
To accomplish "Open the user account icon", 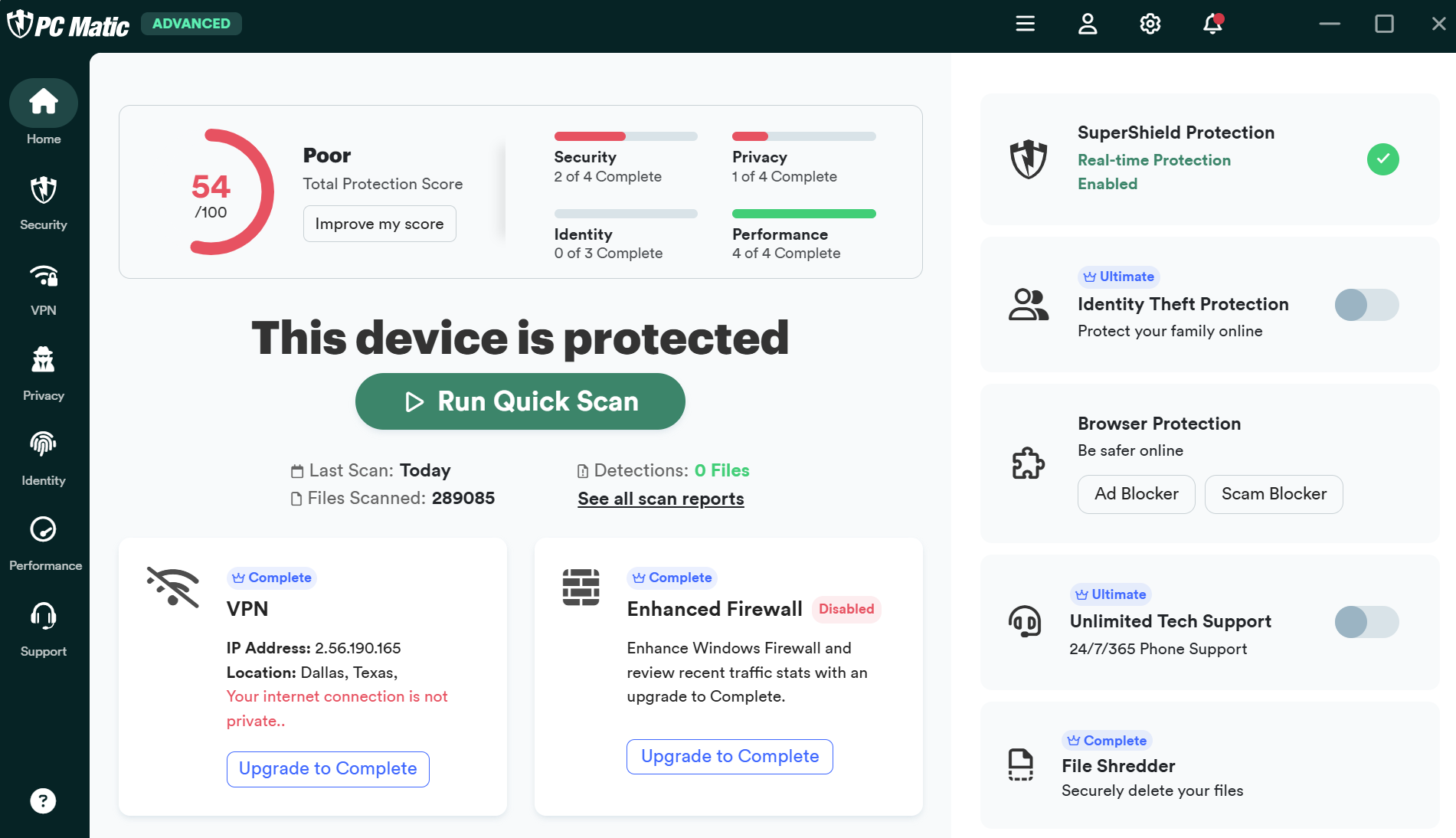I will click(1088, 24).
